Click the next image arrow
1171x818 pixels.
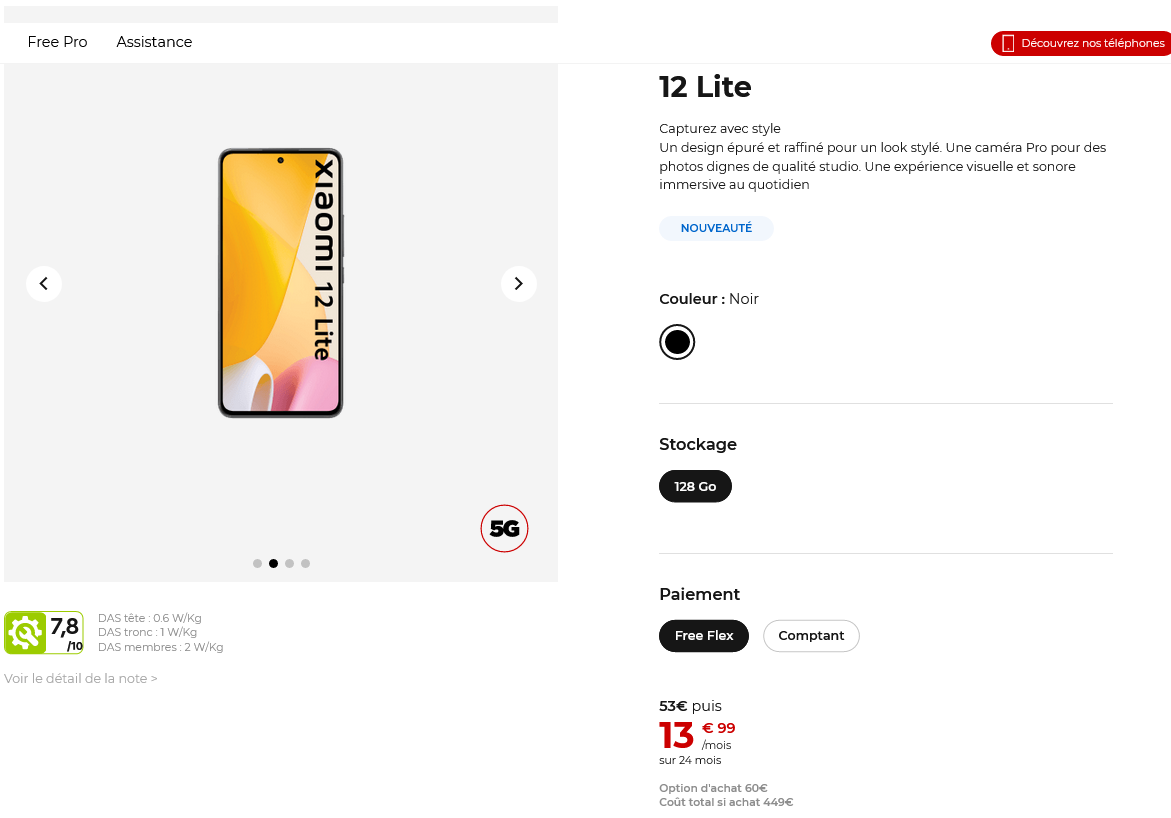[518, 284]
